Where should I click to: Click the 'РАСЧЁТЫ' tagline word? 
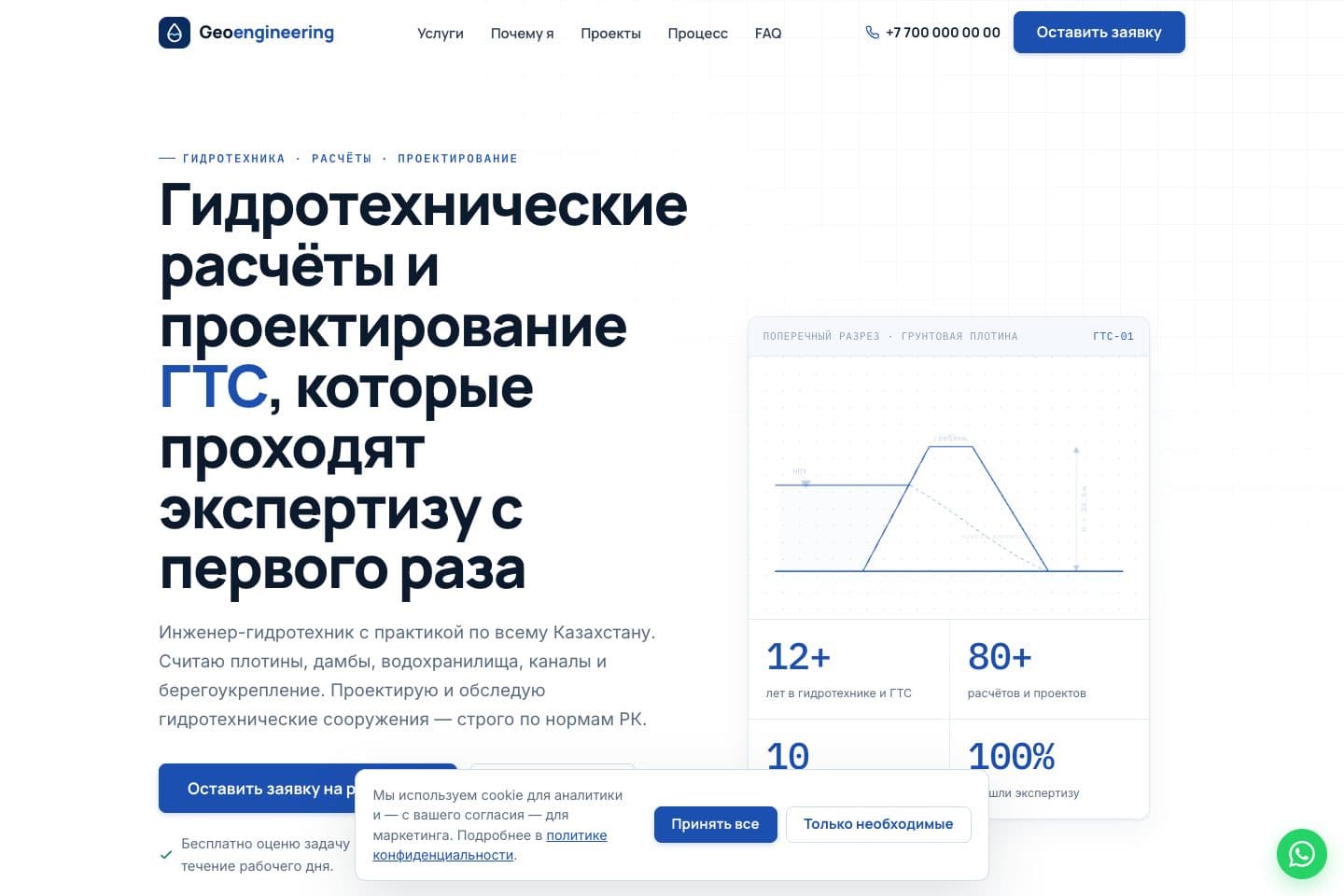[342, 159]
